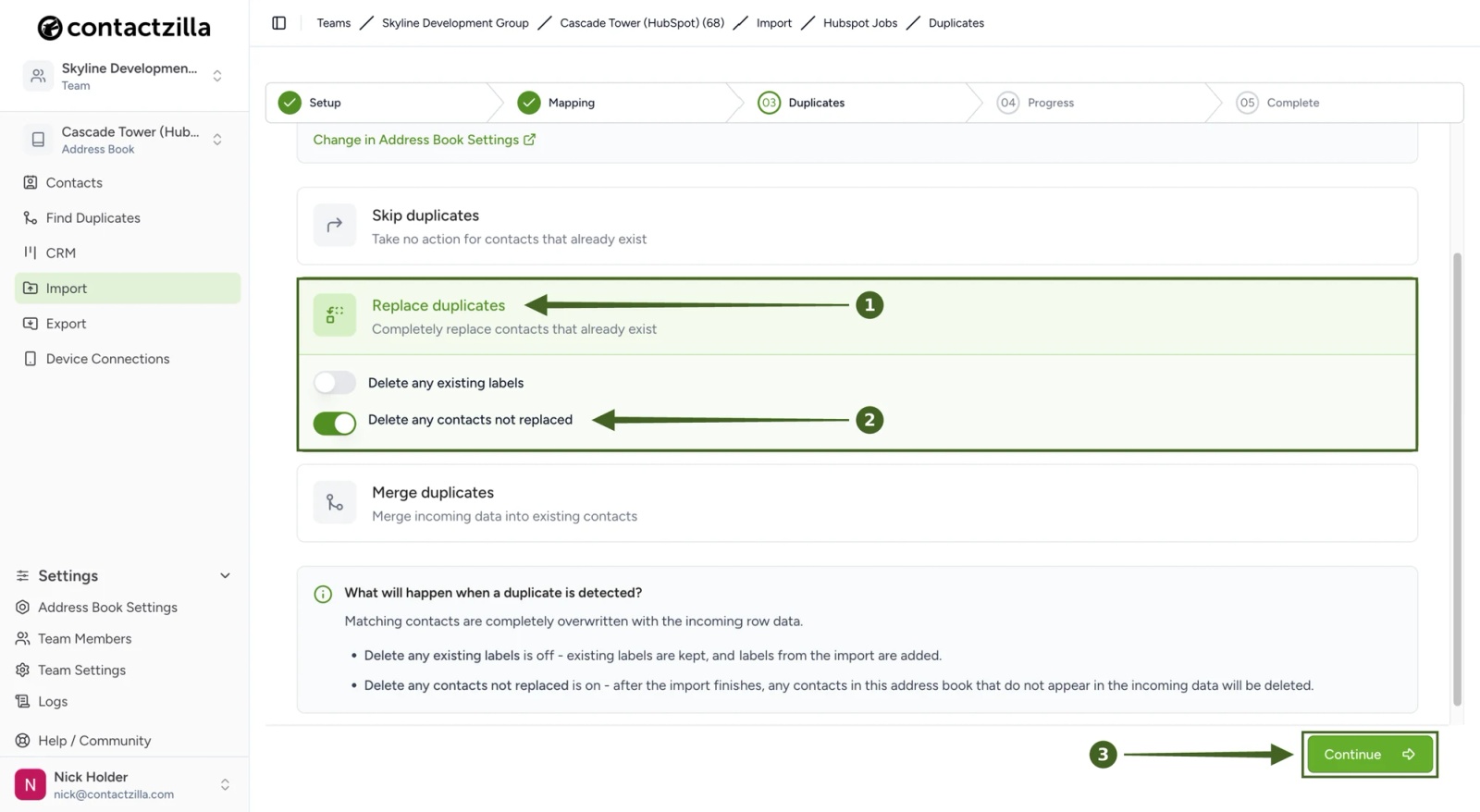This screenshot has width=1480, height=812.
Task: Click the Teams breadcrumb
Action: tap(334, 23)
